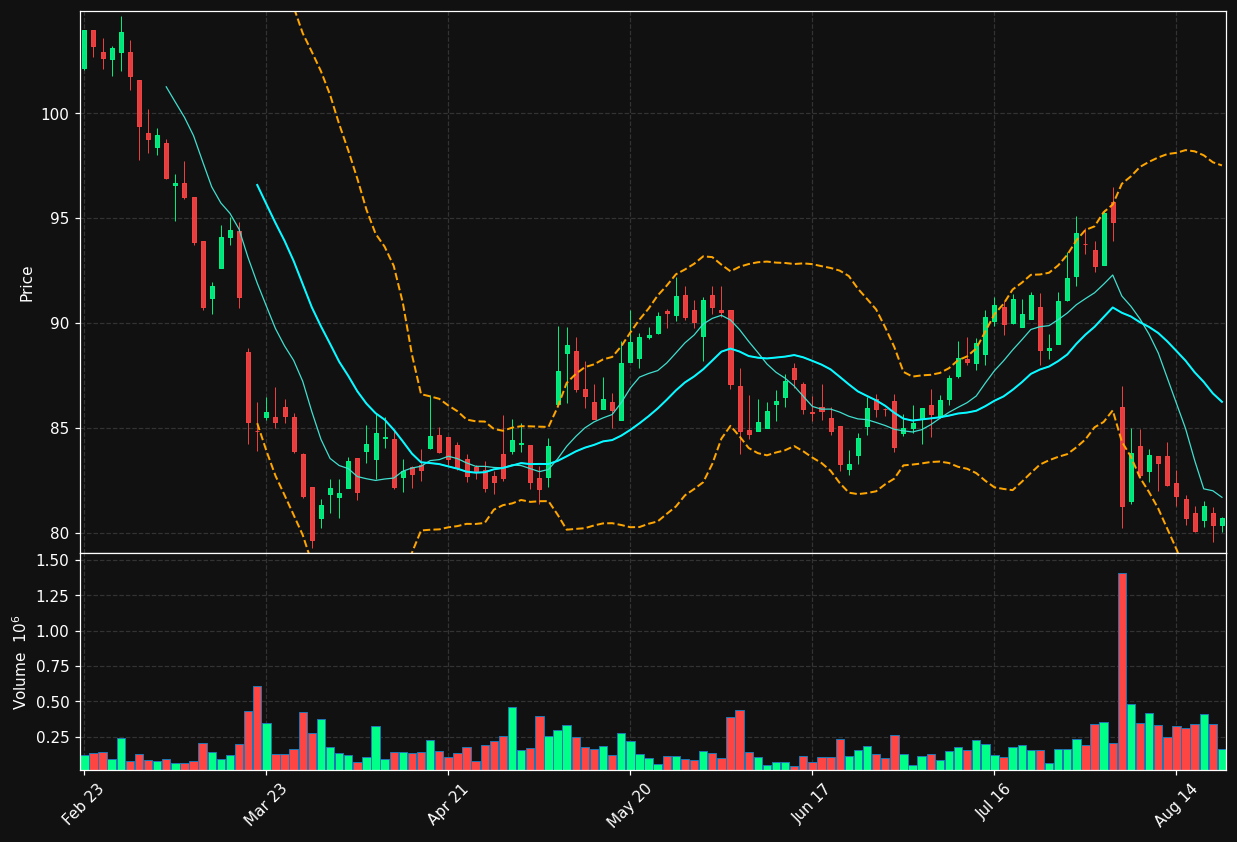Select the 100 price tick label
The image size is (1237, 842).
tap(55, 114)
